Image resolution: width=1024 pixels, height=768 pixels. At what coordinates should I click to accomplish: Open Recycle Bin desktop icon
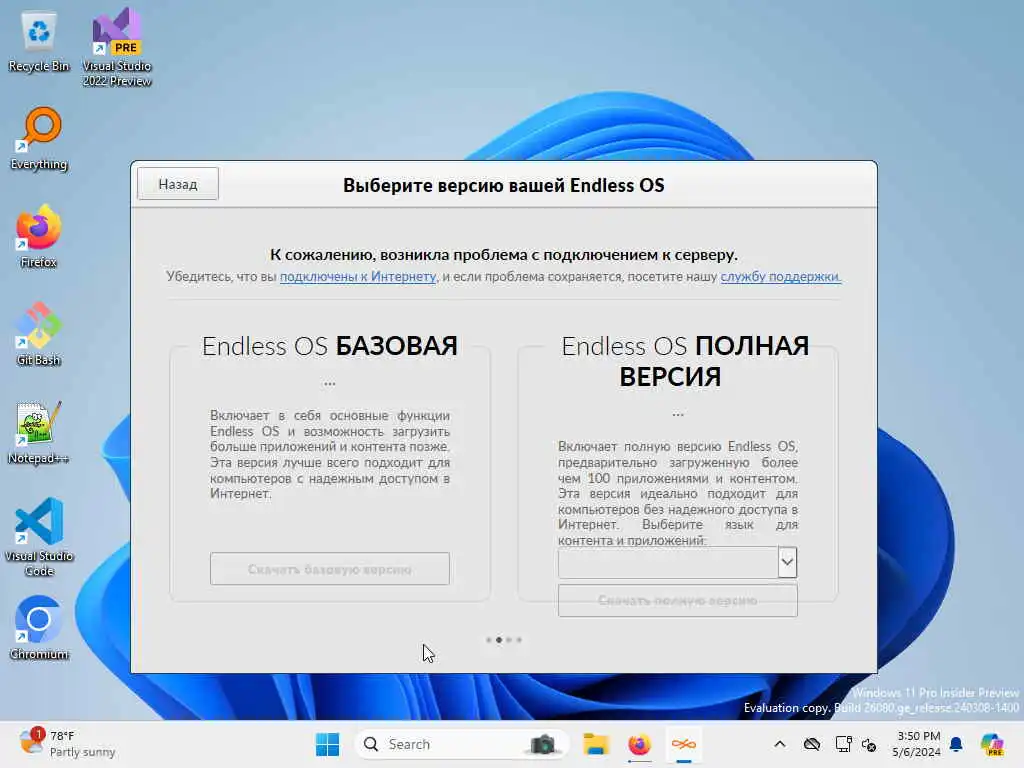[x=39, y=42]
